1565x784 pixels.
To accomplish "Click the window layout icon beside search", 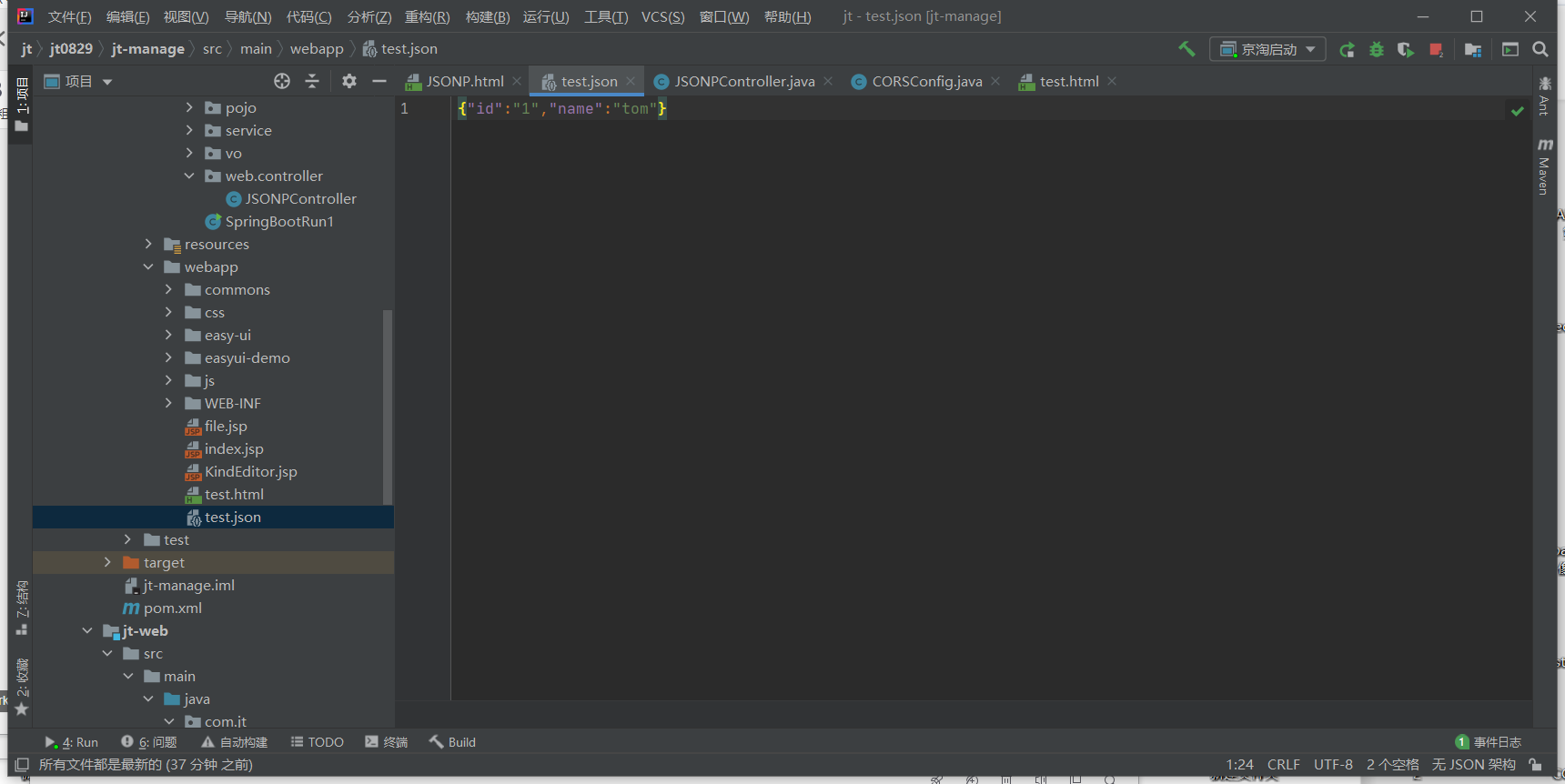I will pos(1510,49).
